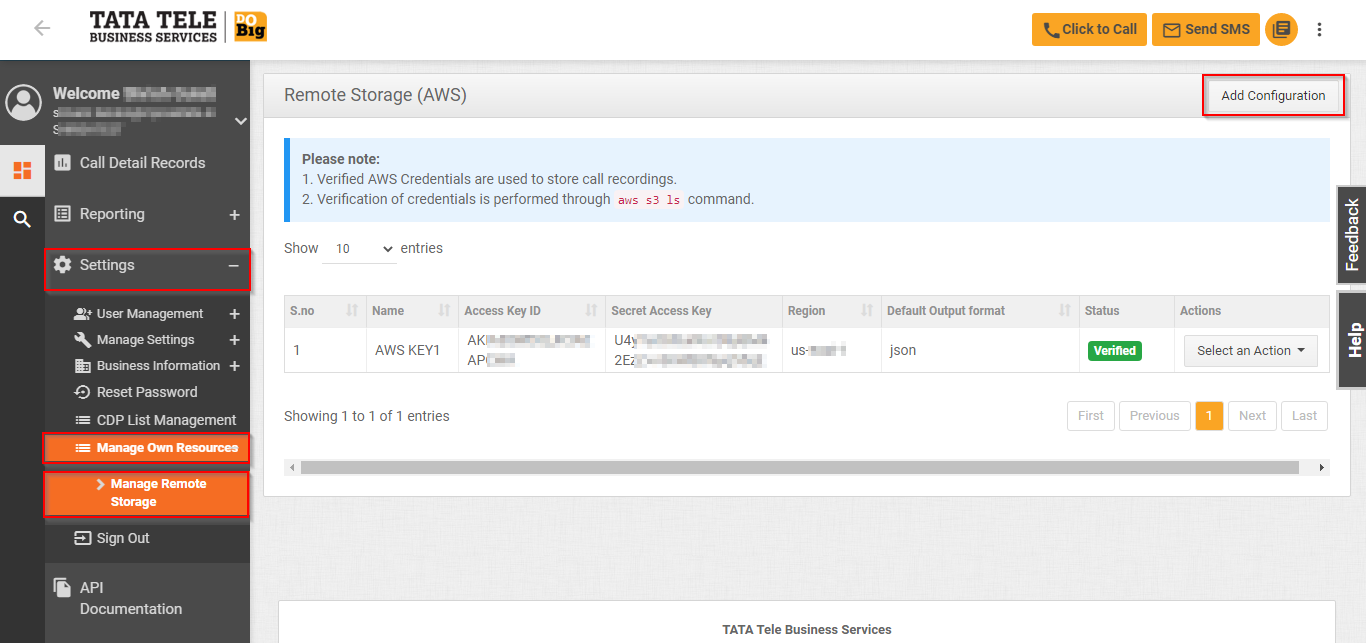Click the Add Configuration button
The height and width of the screenshot is (643, 1366).
[1273, 96]
